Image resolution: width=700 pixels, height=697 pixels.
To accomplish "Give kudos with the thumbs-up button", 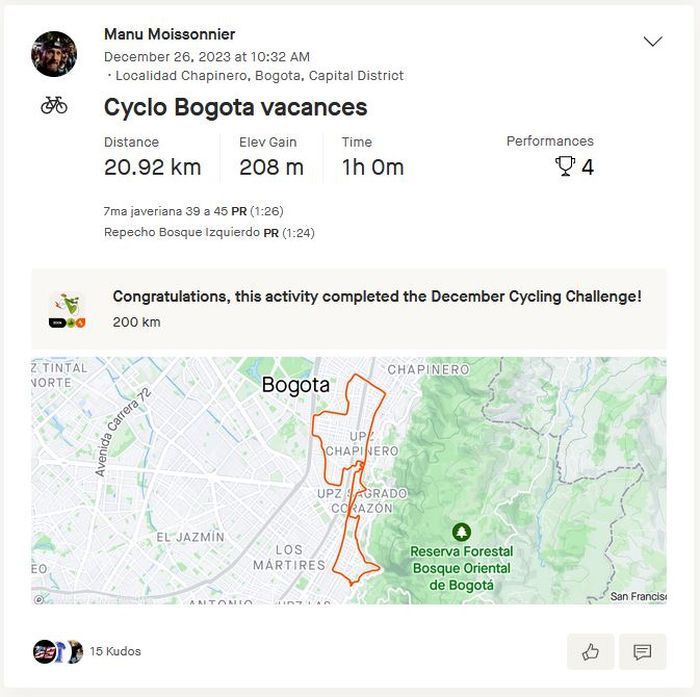I will tap(590, 652).
